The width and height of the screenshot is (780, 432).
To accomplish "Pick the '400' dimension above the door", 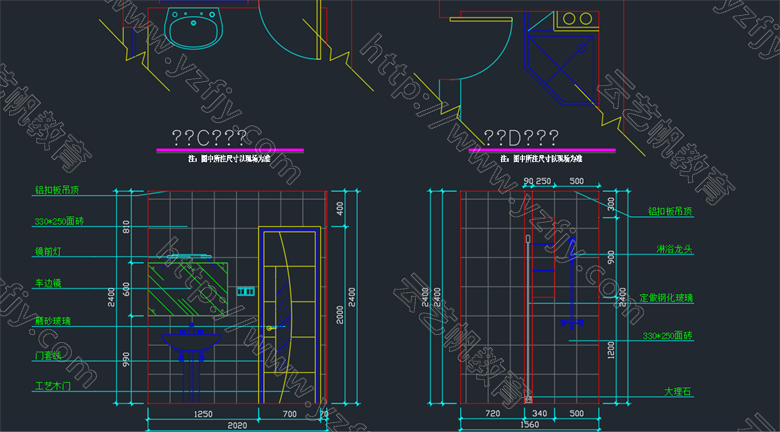I will pyautogui.click(x=340, y=209).
